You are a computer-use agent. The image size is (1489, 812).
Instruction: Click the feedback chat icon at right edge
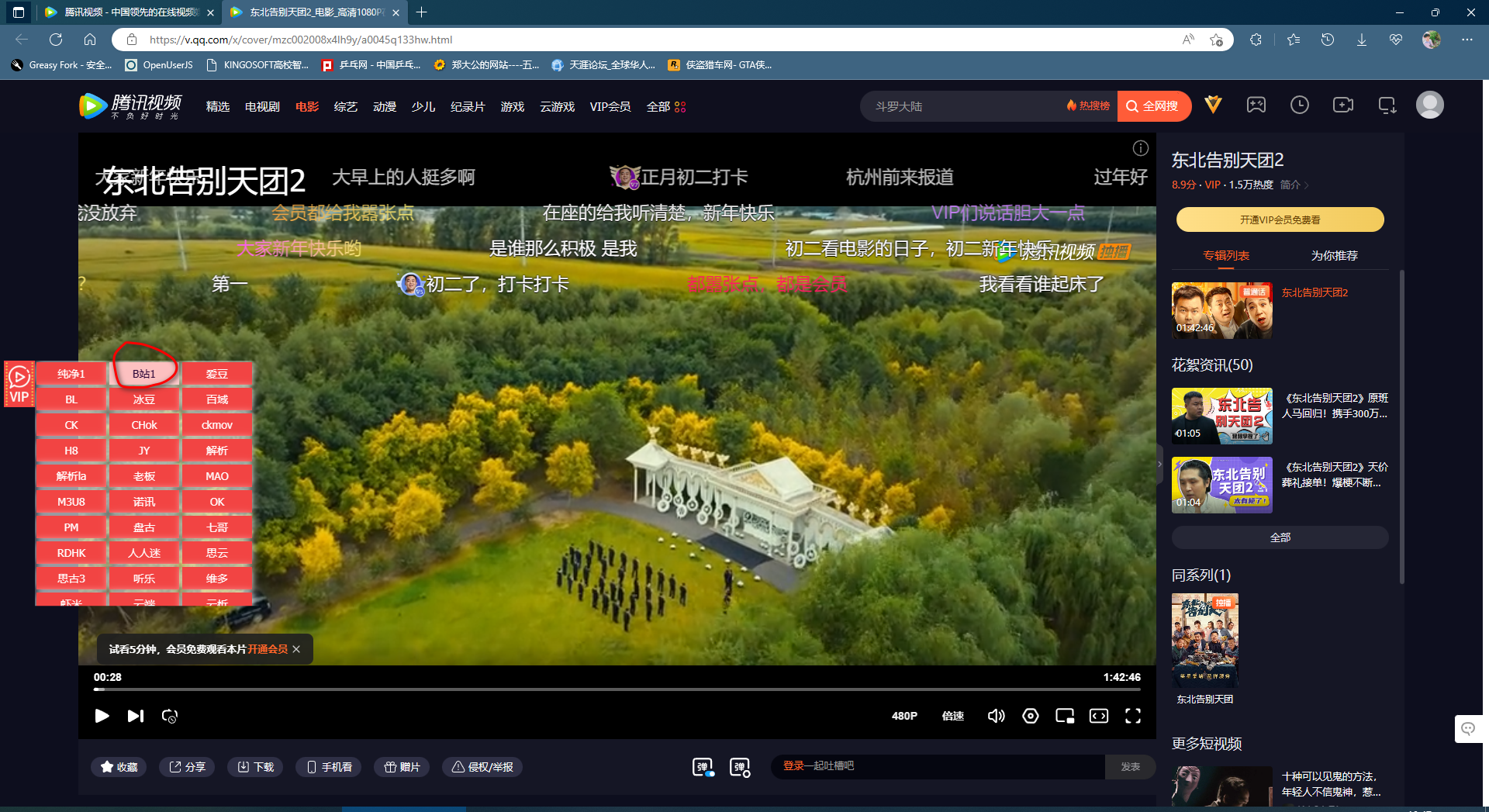click(1468, 729)
